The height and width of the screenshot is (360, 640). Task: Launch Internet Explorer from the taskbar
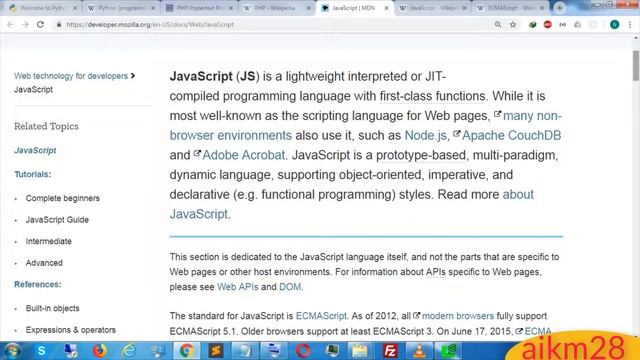click(x=129, y=351)
